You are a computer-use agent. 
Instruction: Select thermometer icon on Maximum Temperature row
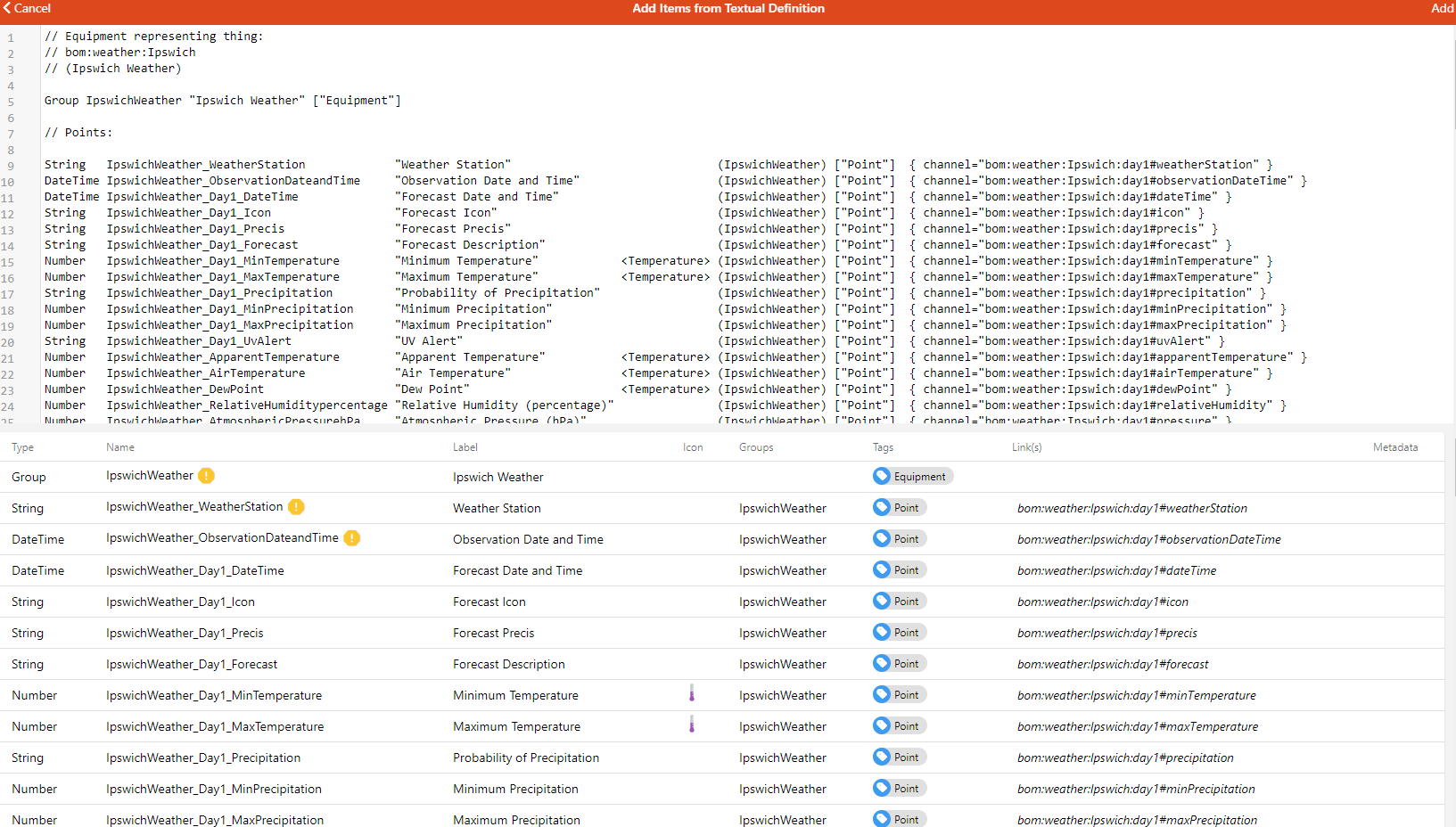coord(693,725)
